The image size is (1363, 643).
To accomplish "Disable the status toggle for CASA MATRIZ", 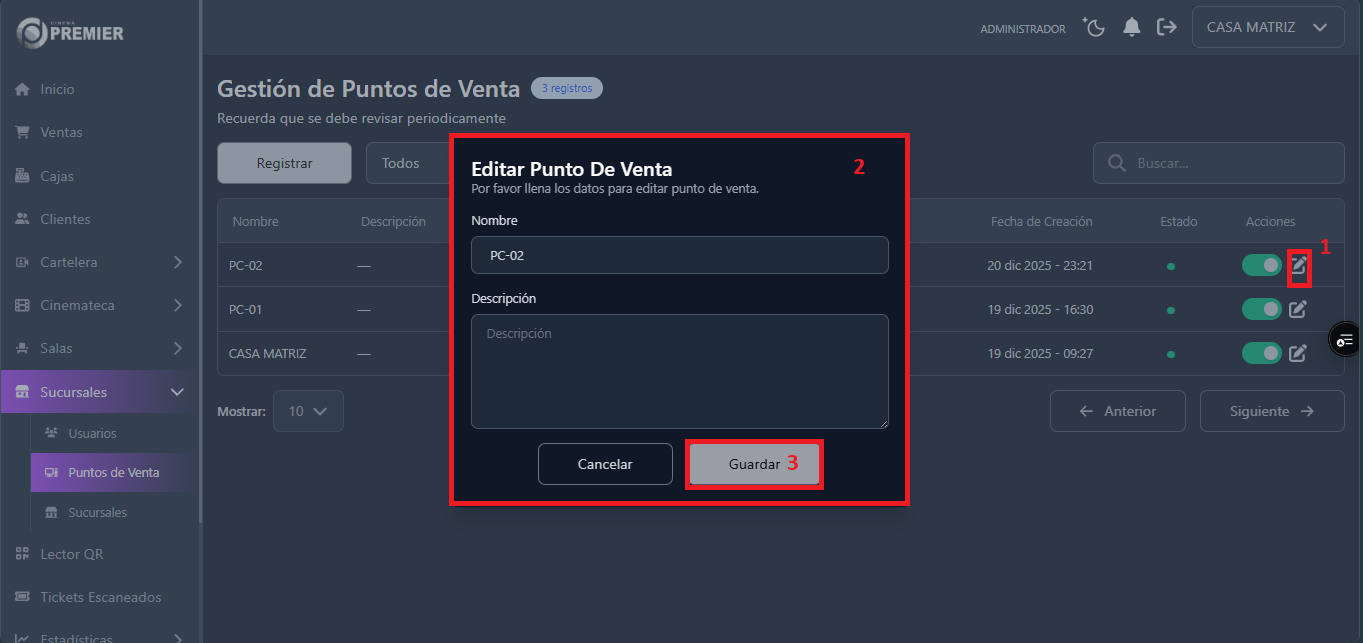I will pyautogui.click(x=1261, y=353).
